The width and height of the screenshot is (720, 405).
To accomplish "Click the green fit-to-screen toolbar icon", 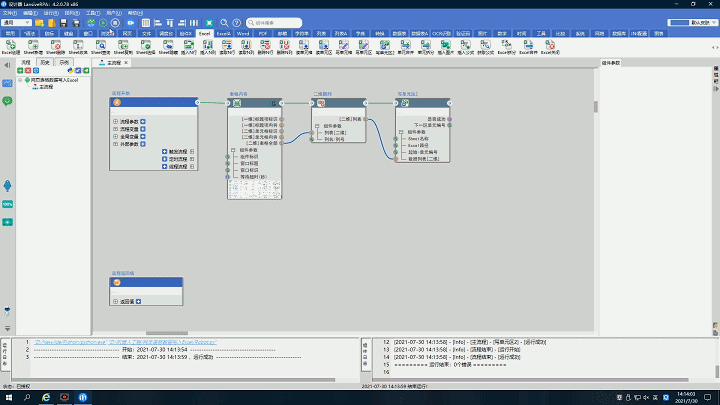I will 209,22.
